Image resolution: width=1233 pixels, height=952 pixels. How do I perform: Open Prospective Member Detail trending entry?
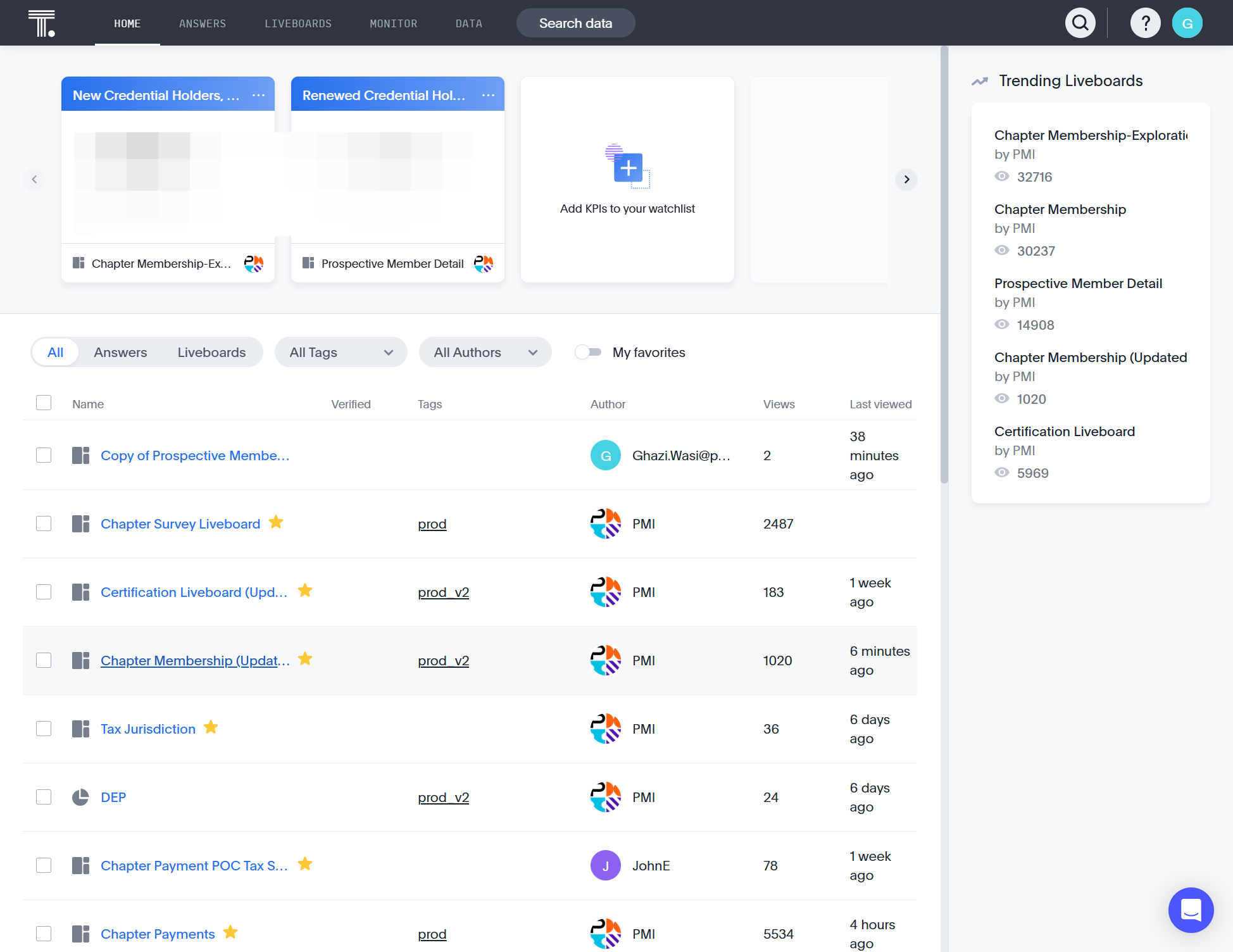(x=1079, y=284)
